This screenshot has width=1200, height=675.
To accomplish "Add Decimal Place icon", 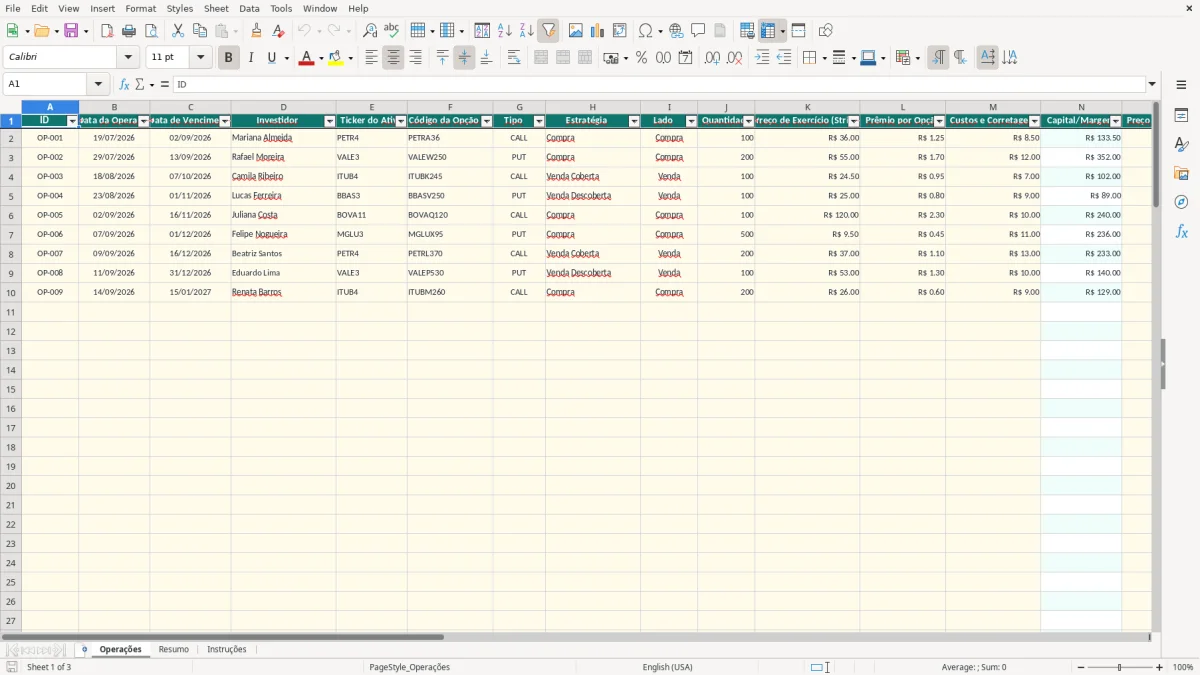I will tap(712, 58).
